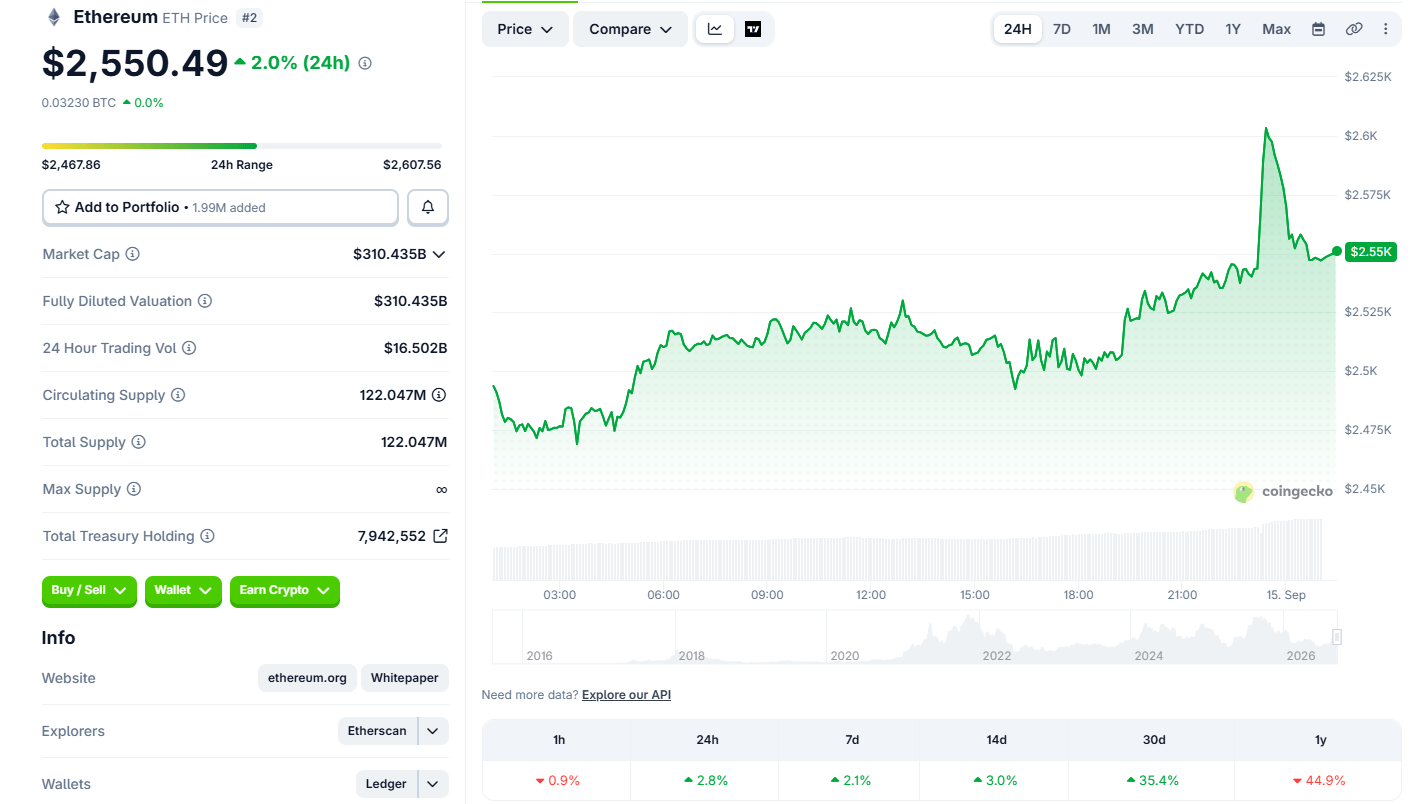Click the Ethereum diamond logo icon

click(54, 17)
